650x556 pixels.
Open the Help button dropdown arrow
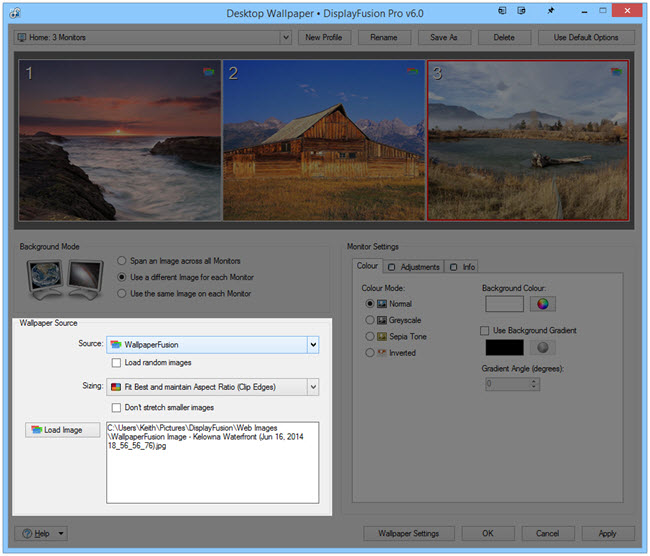tap(61, 533)
